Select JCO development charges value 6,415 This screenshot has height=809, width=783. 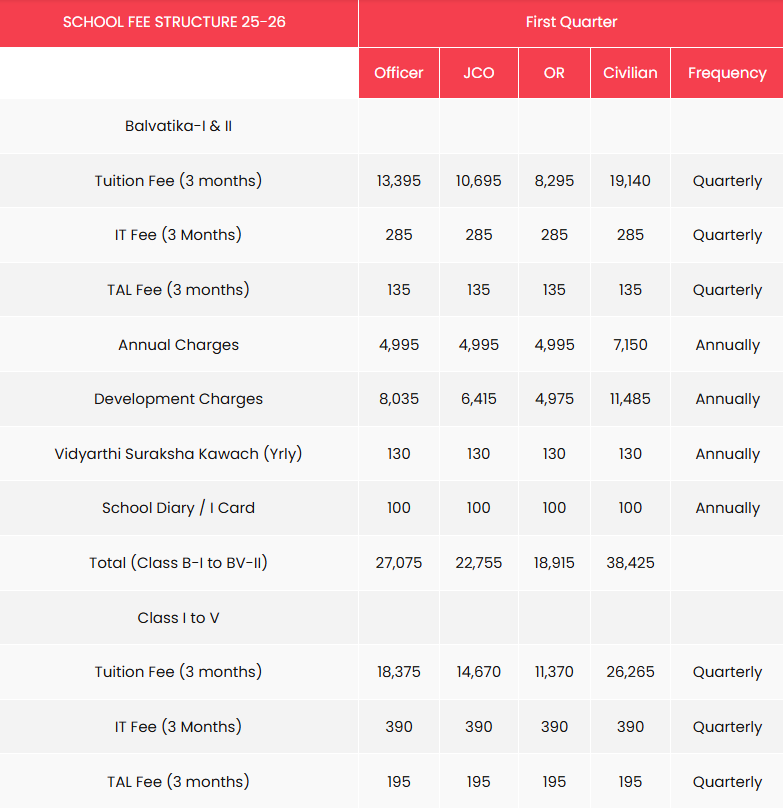tap(479, 399)
